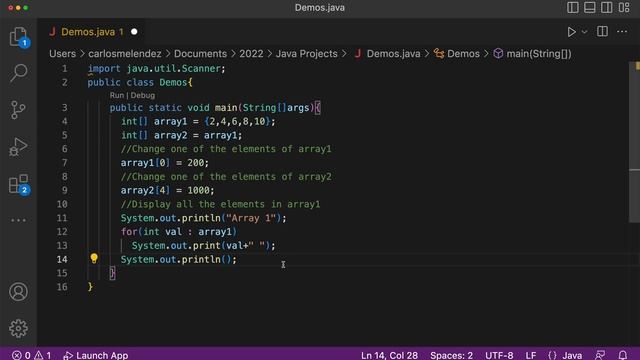
Task: Click comment '//Change one of the elements of array2'
Action: (x=226, y=176)
